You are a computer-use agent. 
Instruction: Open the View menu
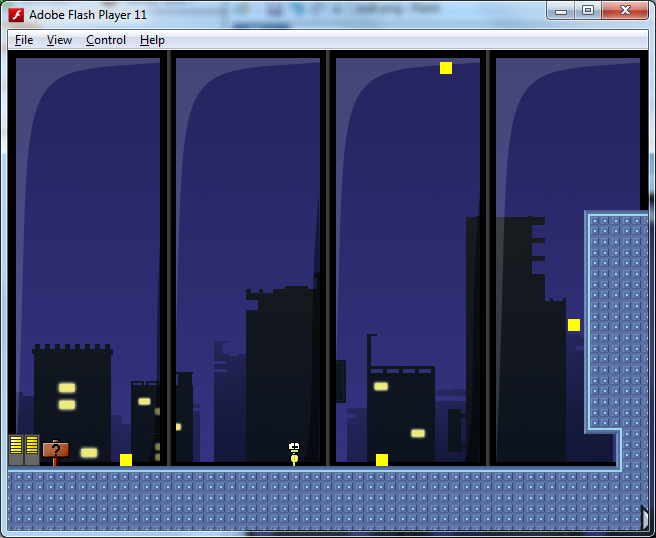point(59,40)
